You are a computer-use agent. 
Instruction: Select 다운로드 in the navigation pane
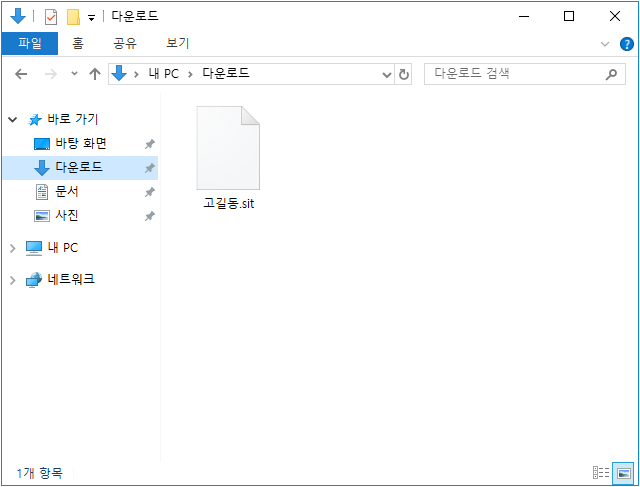79,167
